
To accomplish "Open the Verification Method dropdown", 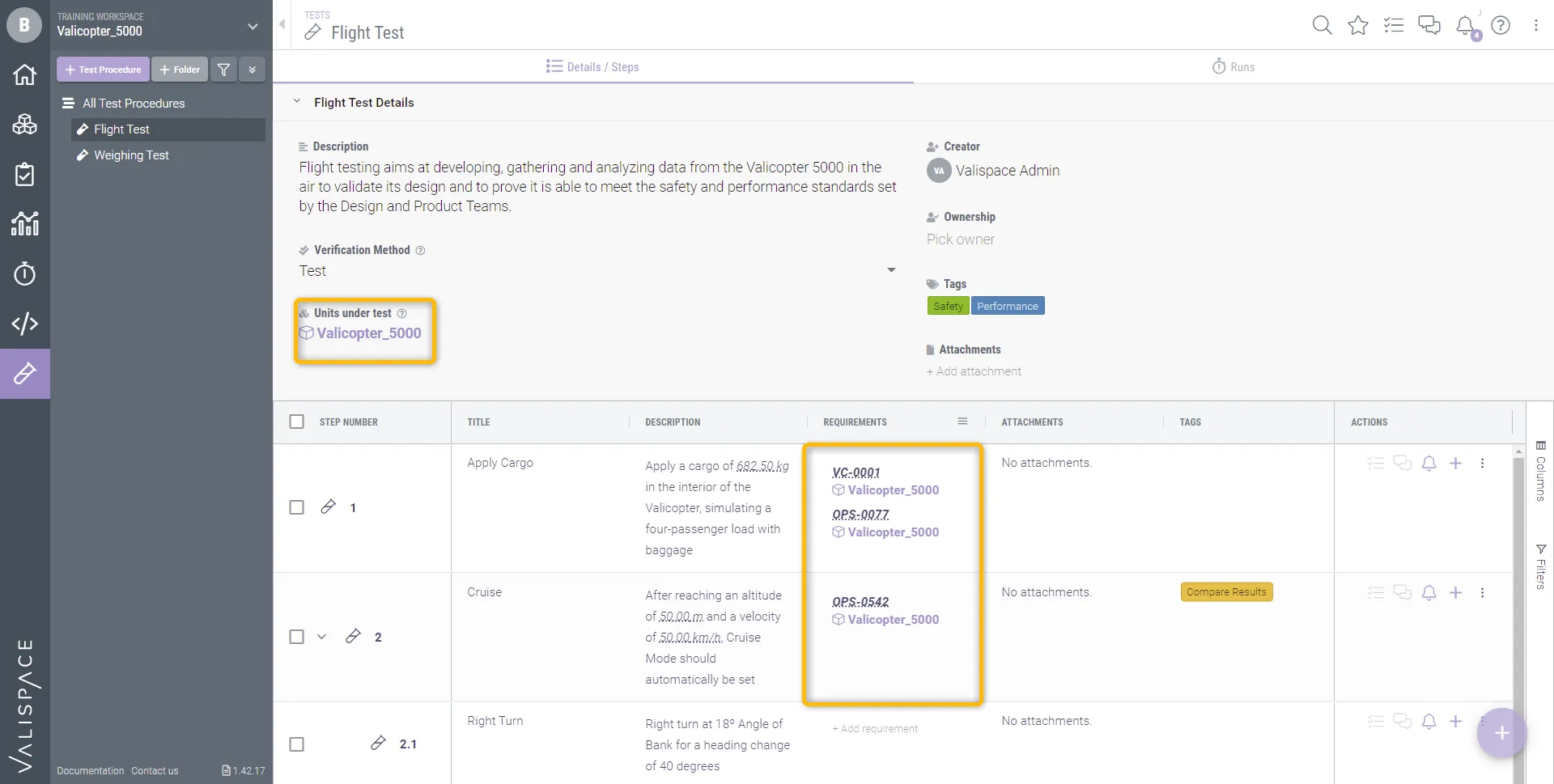I will (891, 270).
